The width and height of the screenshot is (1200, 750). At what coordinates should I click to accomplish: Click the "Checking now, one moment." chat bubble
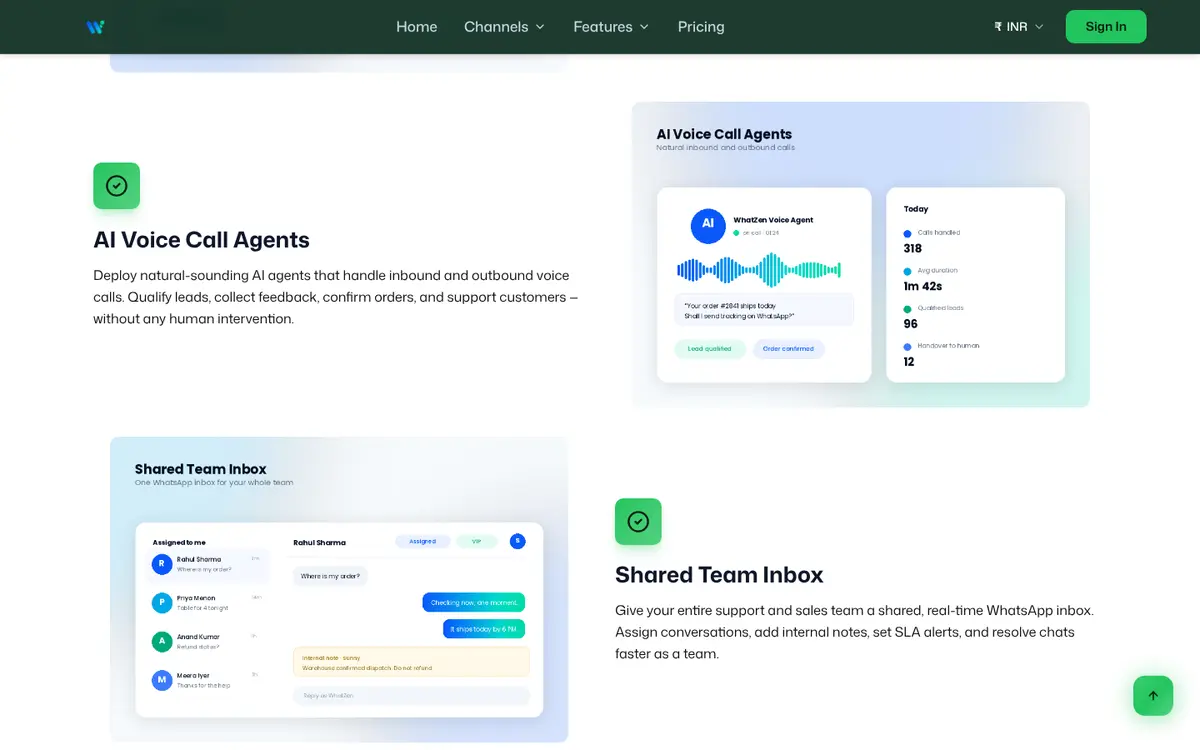click(474, 602)
